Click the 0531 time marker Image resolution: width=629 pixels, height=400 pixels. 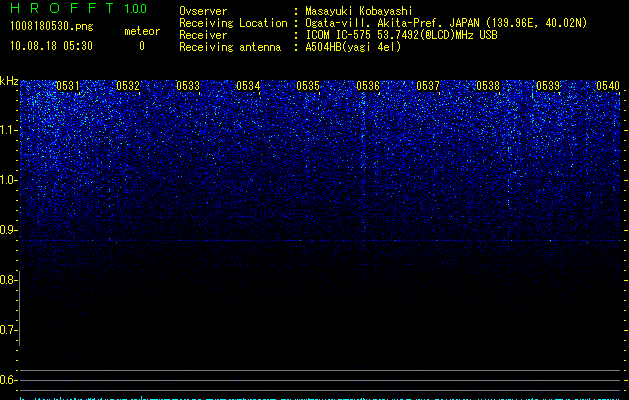(x=68, y=86)
